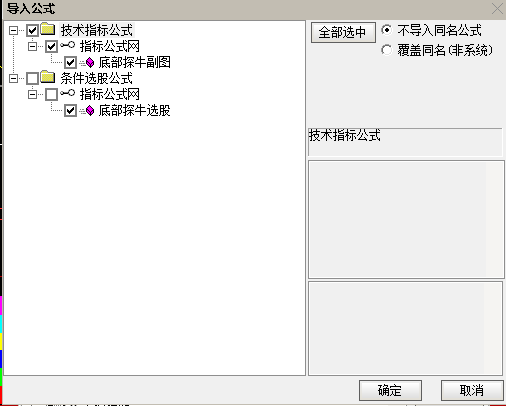
Task: Click the 技术指标公式 folder icon
Action: click(x=48, y=30)
